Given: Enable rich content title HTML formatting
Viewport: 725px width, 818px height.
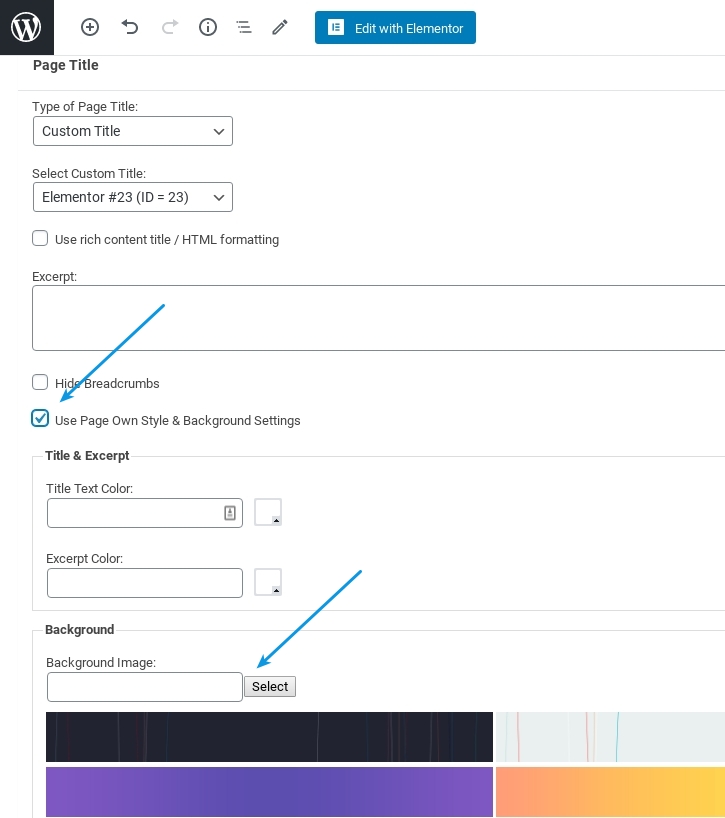Looking at the screenshot, I should pyautogui.click(x=40, y=239).
